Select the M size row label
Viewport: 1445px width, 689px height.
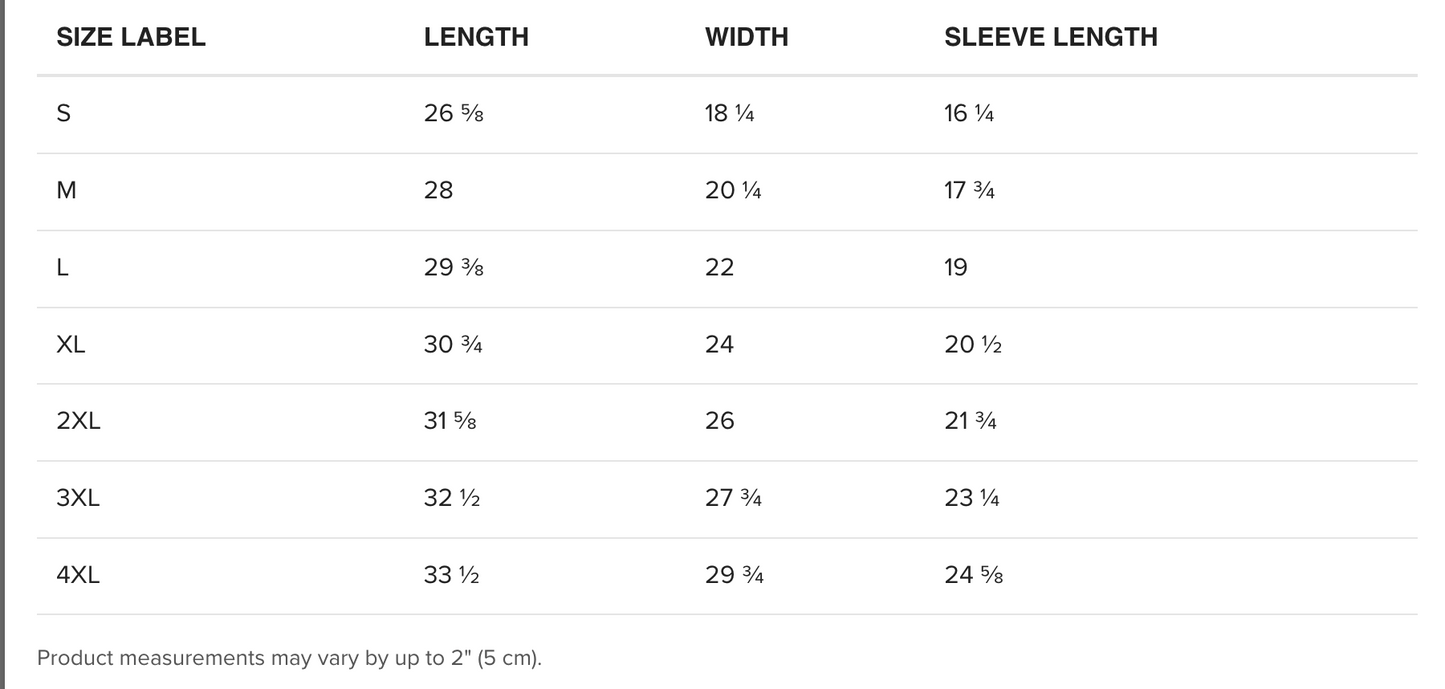click(x=66, y=191)
